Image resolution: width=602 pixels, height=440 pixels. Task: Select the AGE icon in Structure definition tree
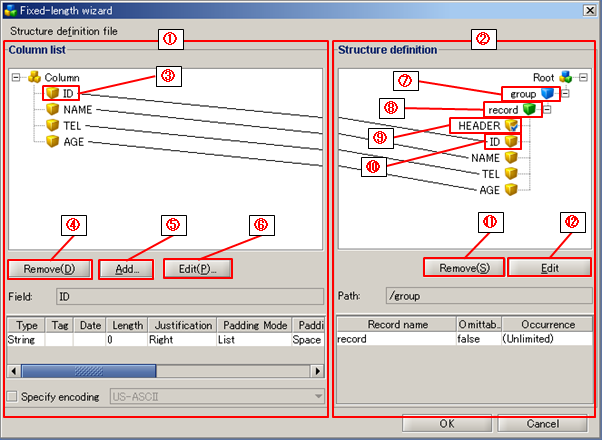pyautogui.click(x=511, y=189)
